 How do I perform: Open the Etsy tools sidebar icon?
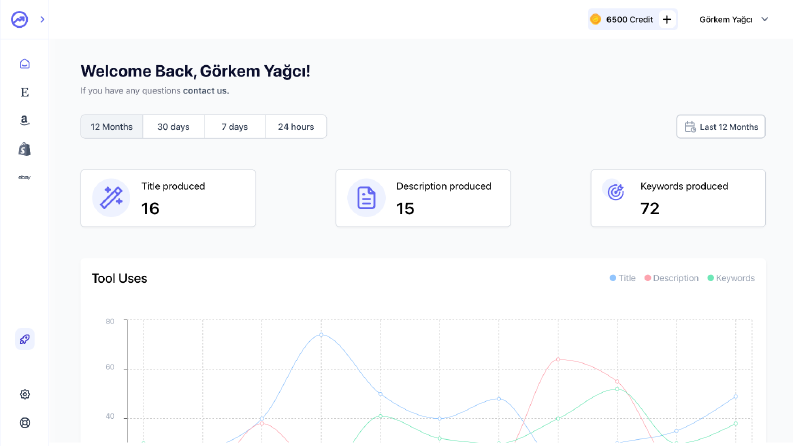tap(25, 92)
